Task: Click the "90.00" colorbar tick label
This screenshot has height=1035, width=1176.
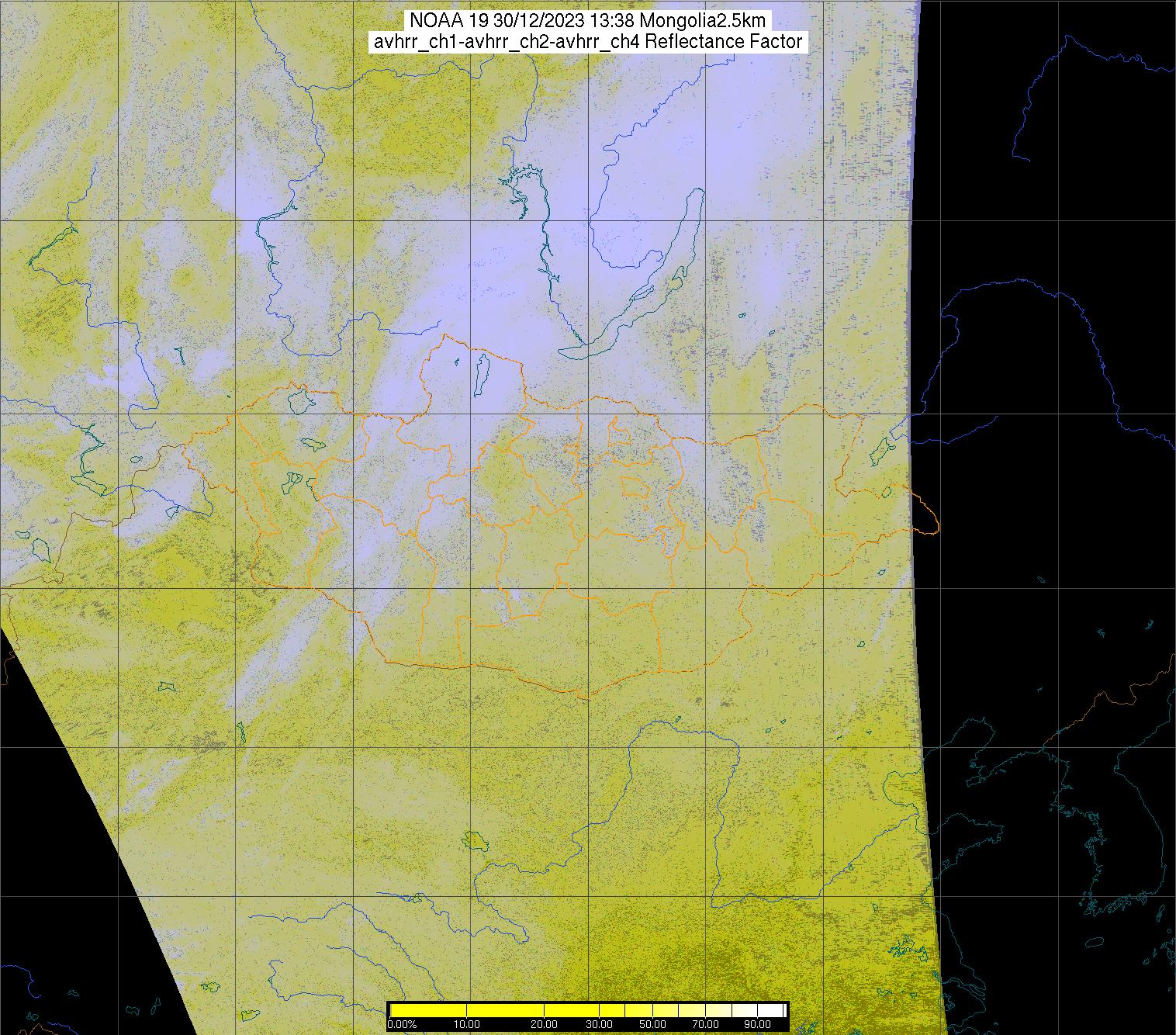Action: [759, 1024]
